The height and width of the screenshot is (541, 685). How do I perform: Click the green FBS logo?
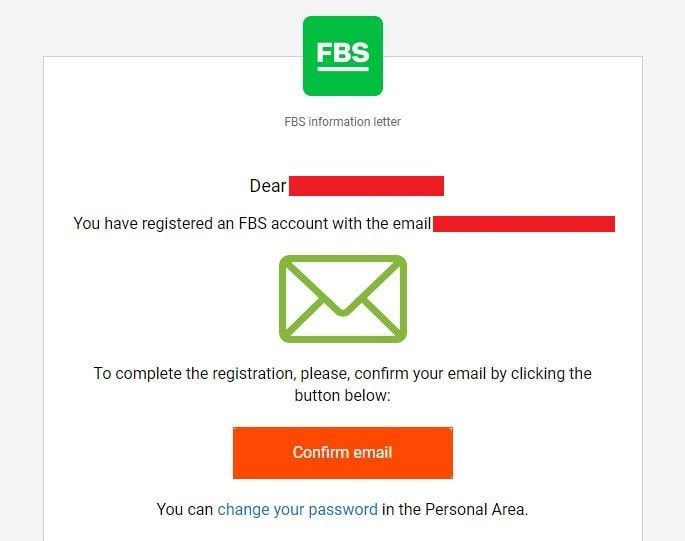click(342, 56)
